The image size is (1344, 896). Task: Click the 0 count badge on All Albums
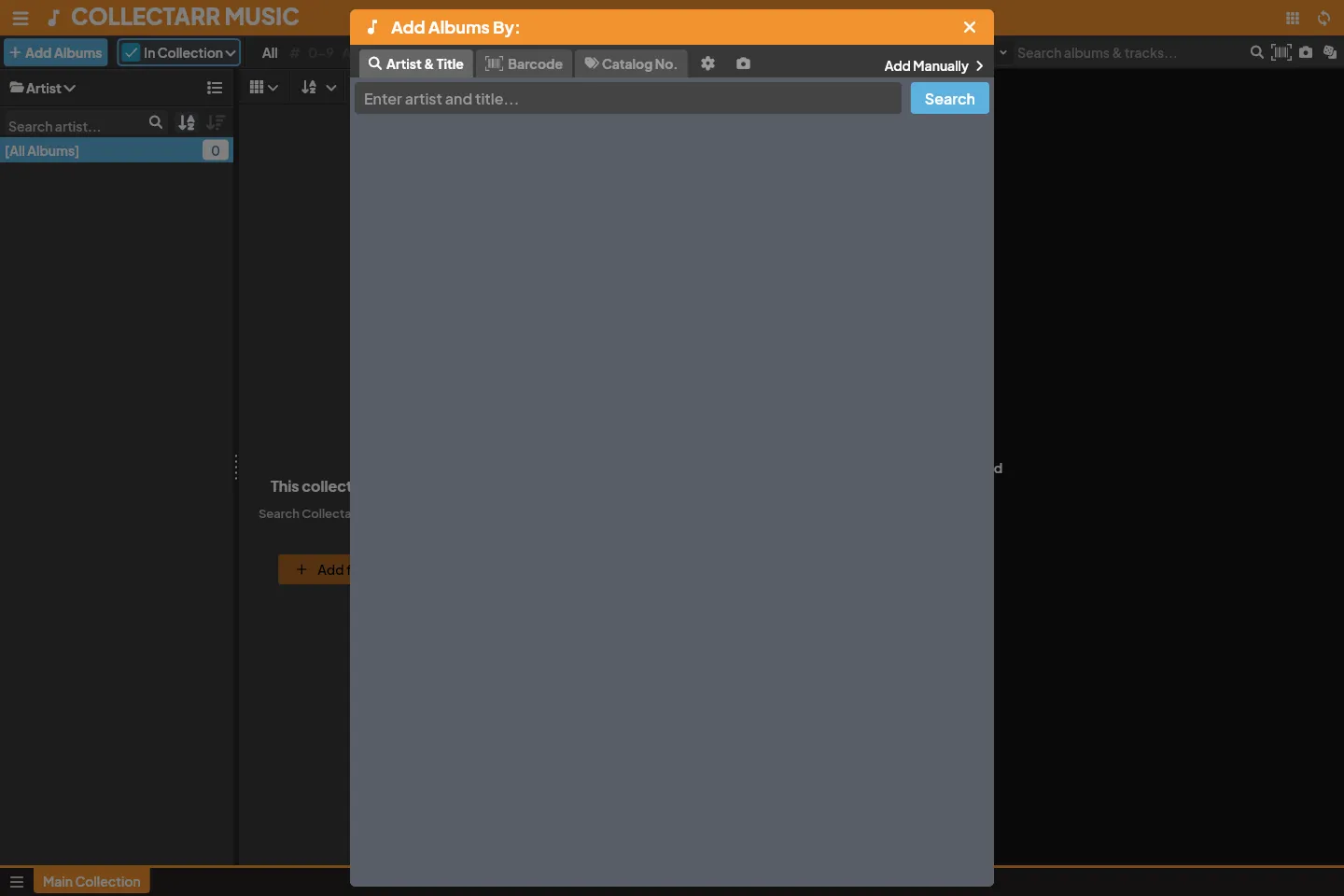(x=216, y=150)
